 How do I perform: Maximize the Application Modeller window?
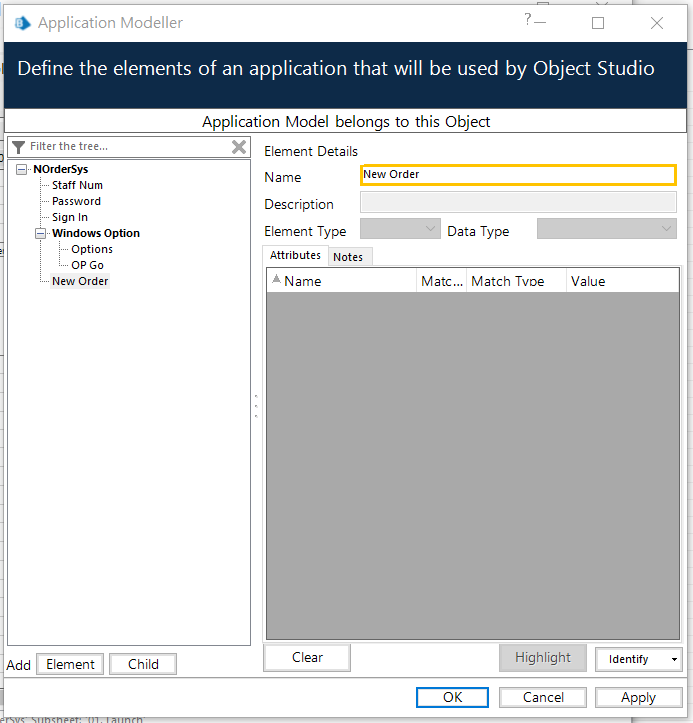click(598, 23)
